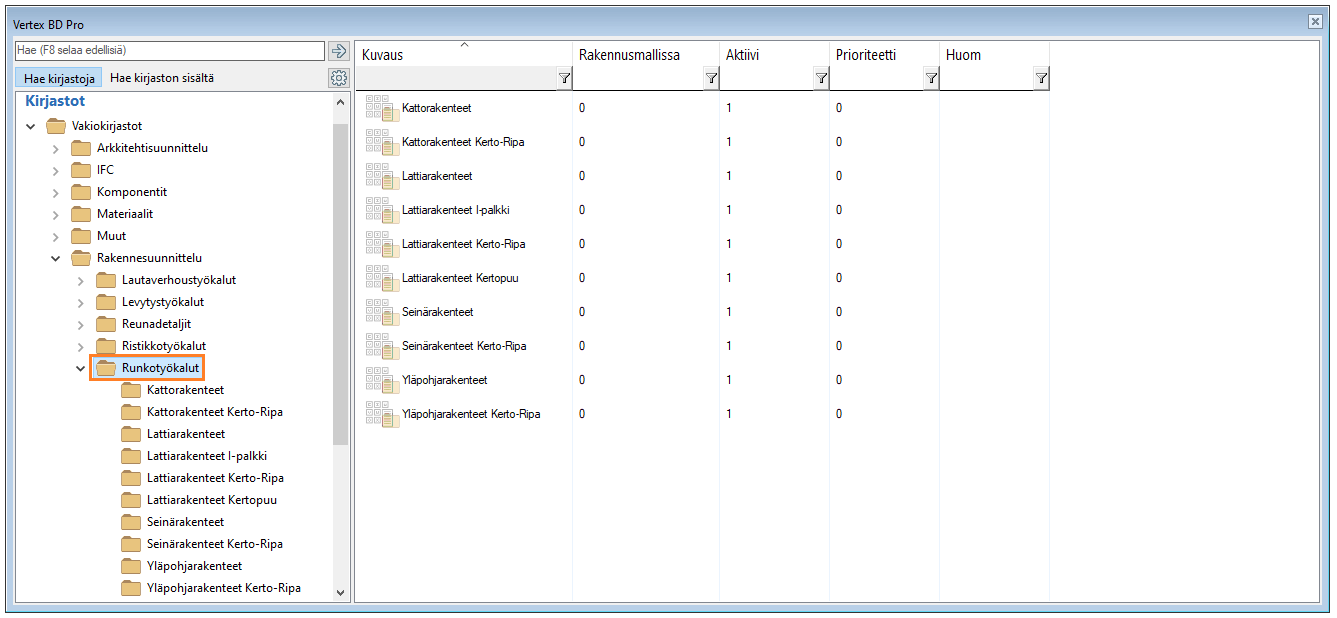
Task: Click the Kuvaus column filter icon
Action: pos(564,79)
